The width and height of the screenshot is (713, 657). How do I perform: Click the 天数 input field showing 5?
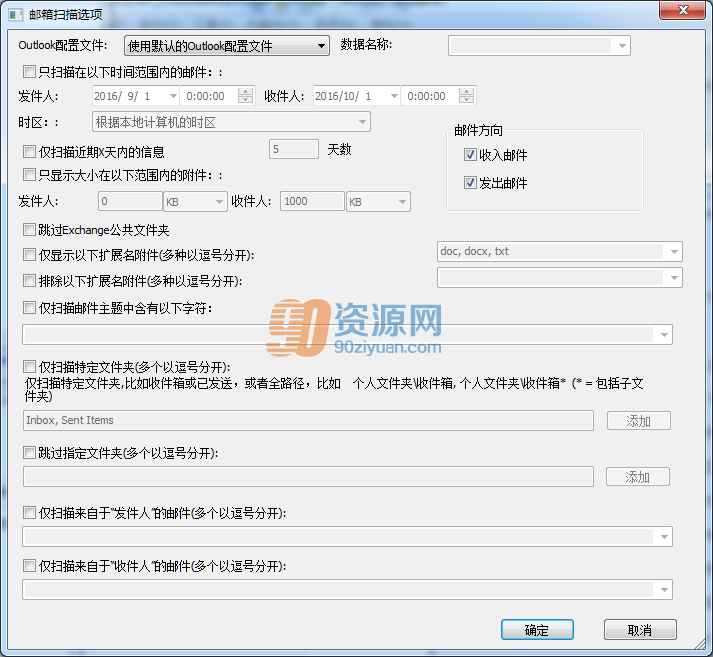tap(294, 149)
